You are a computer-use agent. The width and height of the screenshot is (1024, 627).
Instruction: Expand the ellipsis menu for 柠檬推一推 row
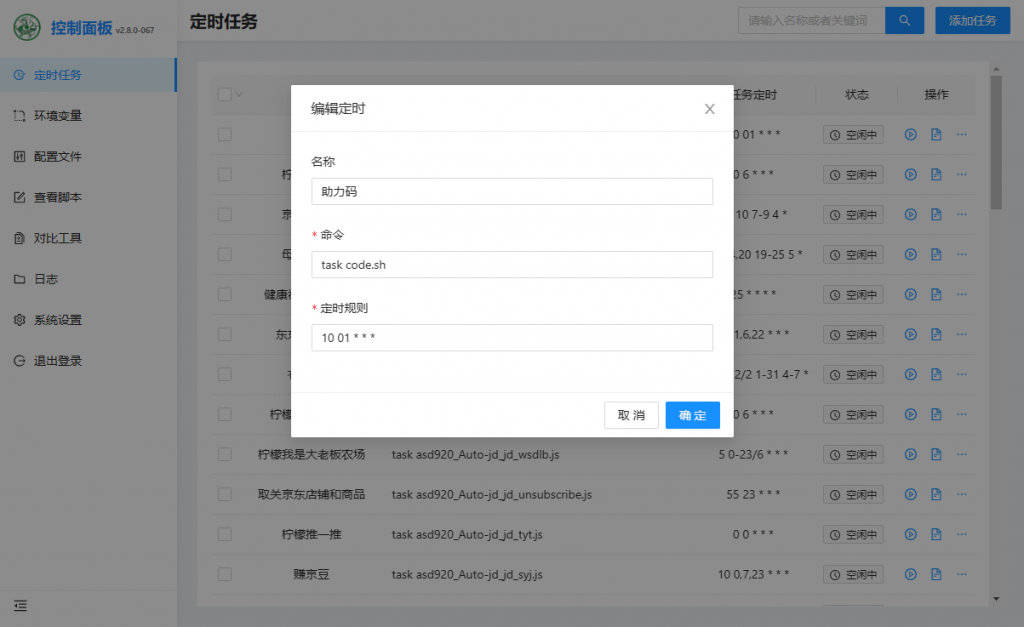pyautogui.click(x=962, y=535)
